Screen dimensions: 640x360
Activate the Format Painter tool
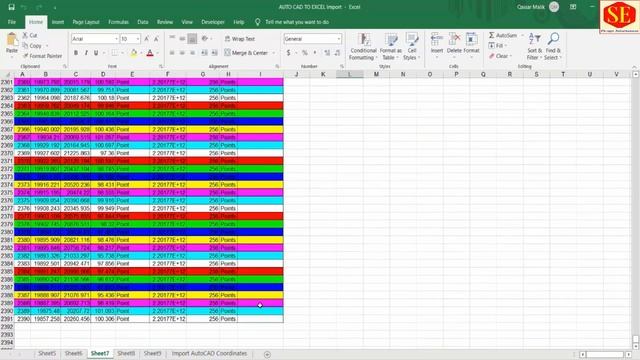coord(42,56)
